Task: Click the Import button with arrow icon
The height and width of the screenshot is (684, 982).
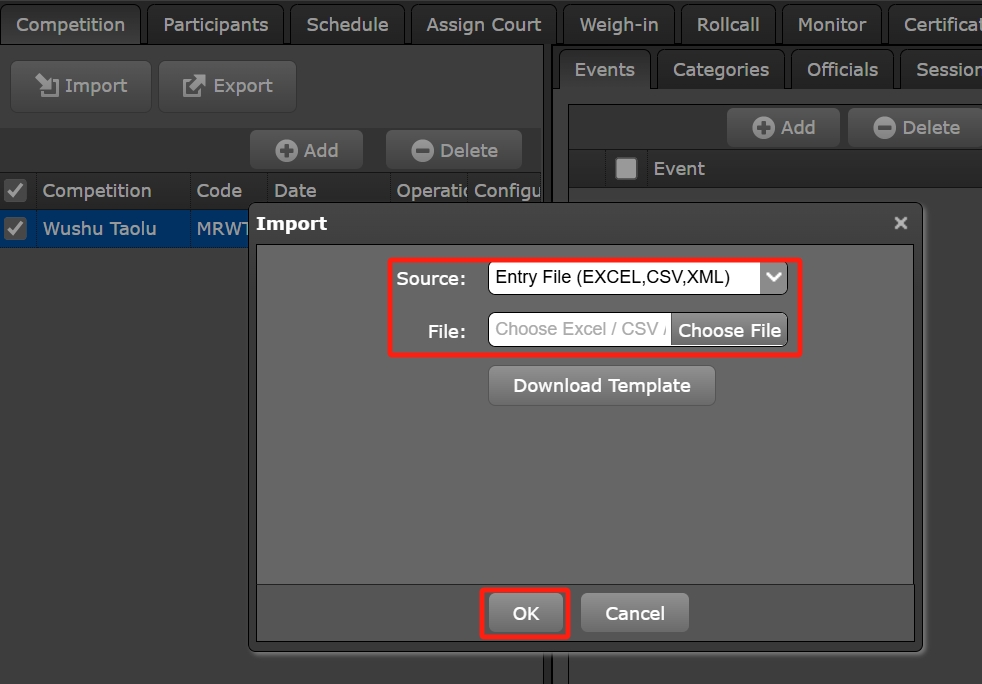Action: [81, 86]
